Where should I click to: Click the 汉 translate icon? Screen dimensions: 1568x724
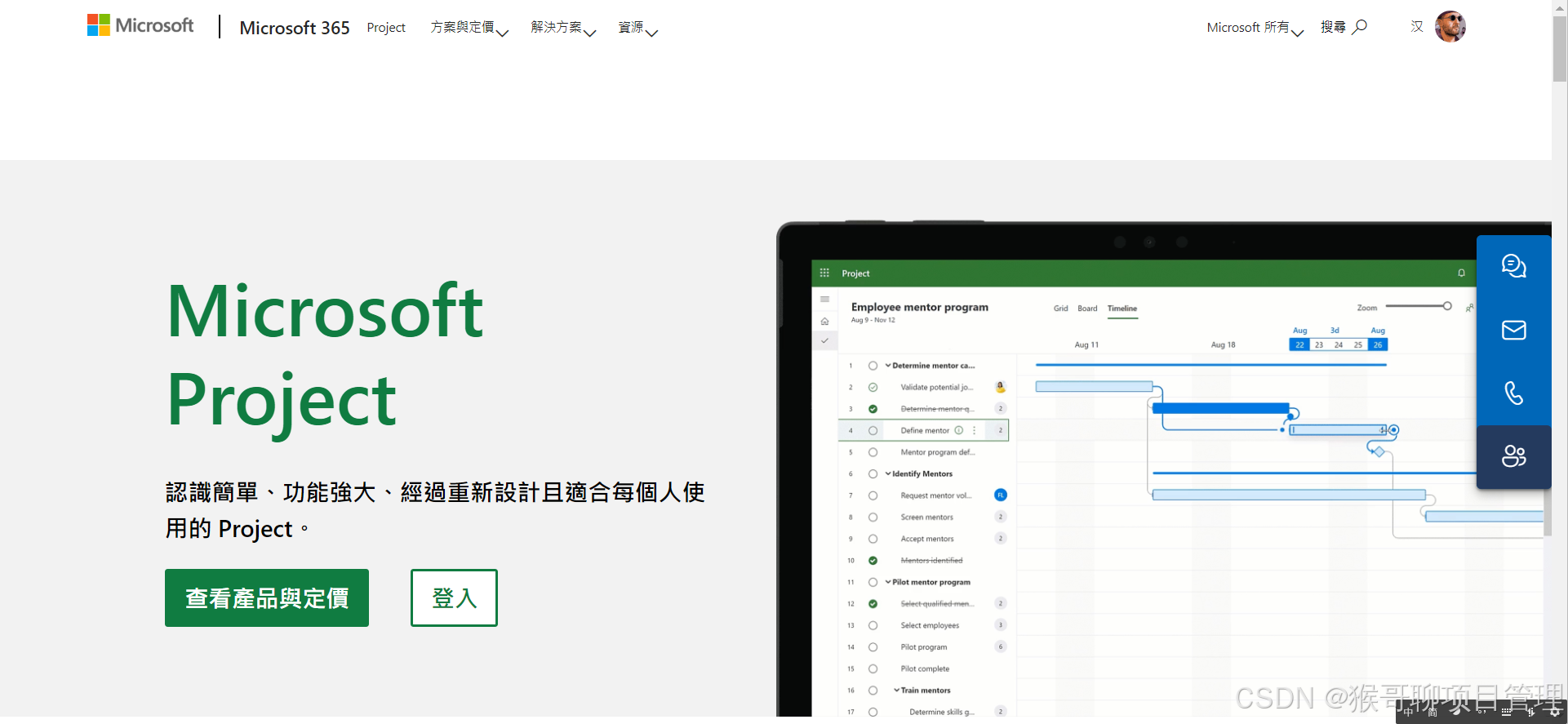tap(1417, 26)
